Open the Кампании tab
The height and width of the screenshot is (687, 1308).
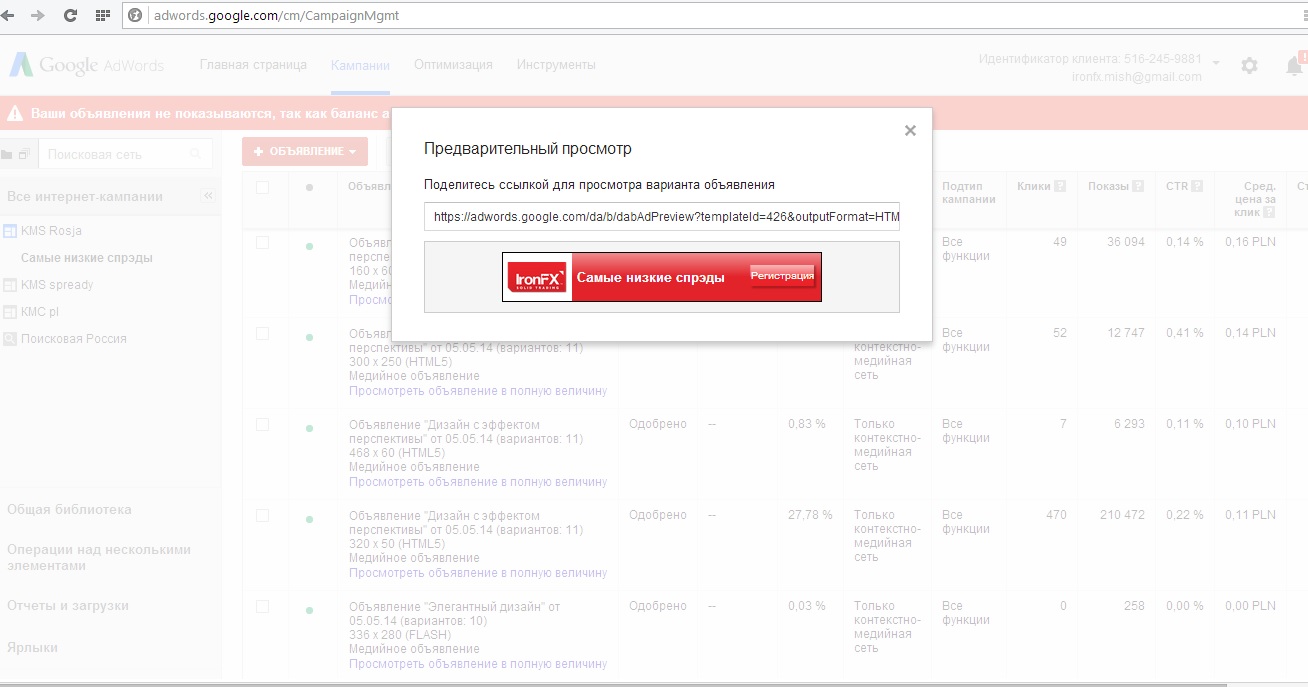click(x=360, y=65)
